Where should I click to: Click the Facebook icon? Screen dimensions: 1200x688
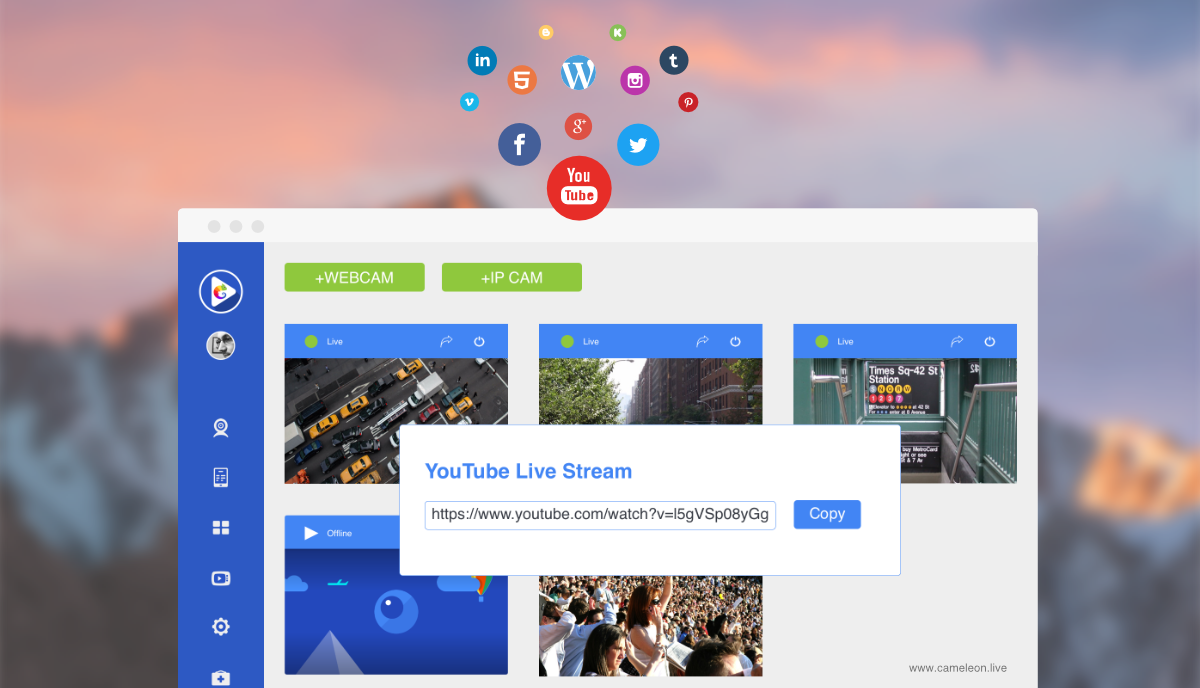pos(519,144)
